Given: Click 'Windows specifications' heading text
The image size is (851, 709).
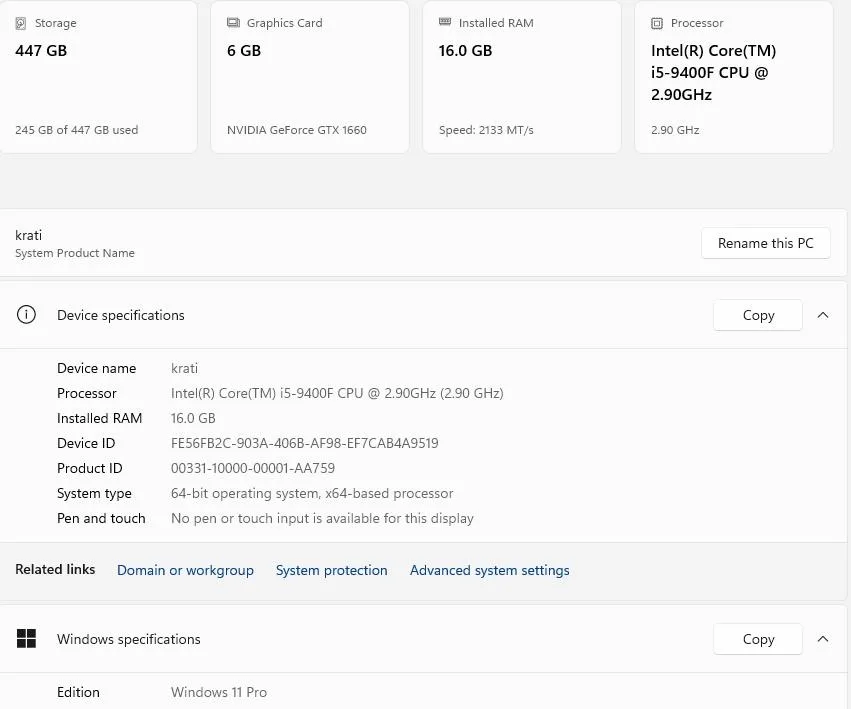Looking at the screenshot, I should (129, 640).
